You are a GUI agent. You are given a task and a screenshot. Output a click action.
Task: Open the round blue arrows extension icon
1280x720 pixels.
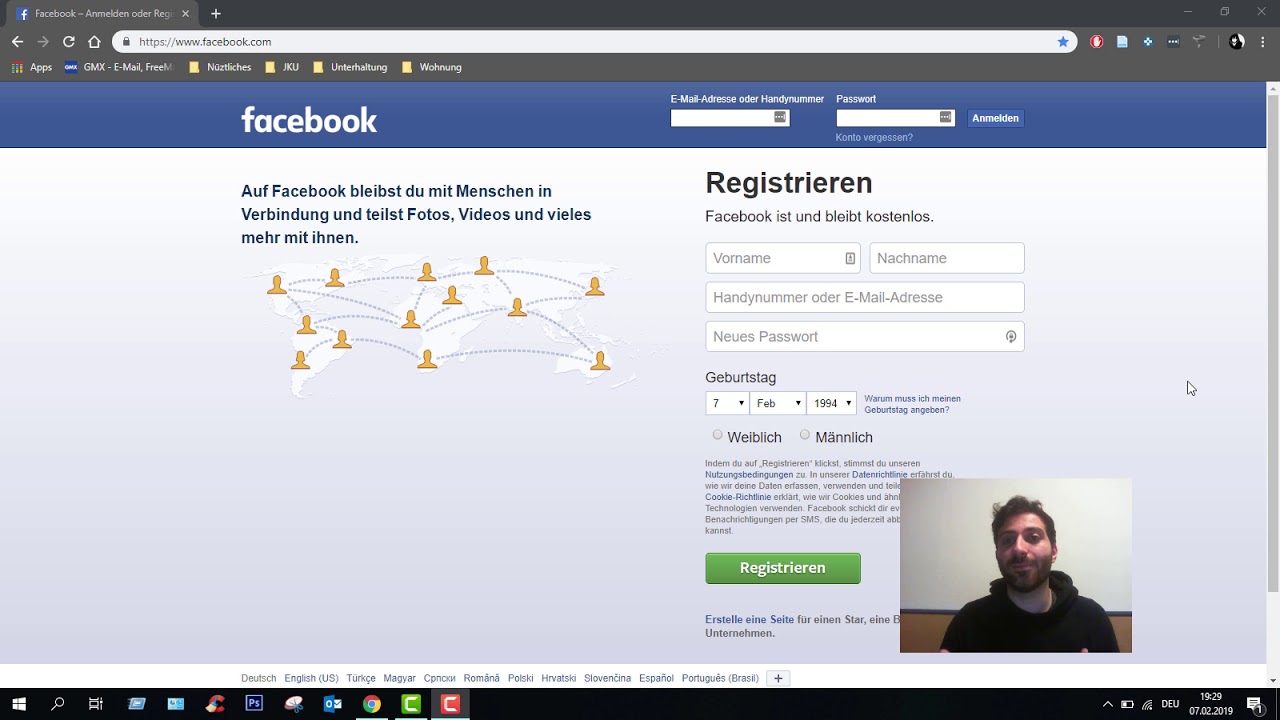[1148, 42]
